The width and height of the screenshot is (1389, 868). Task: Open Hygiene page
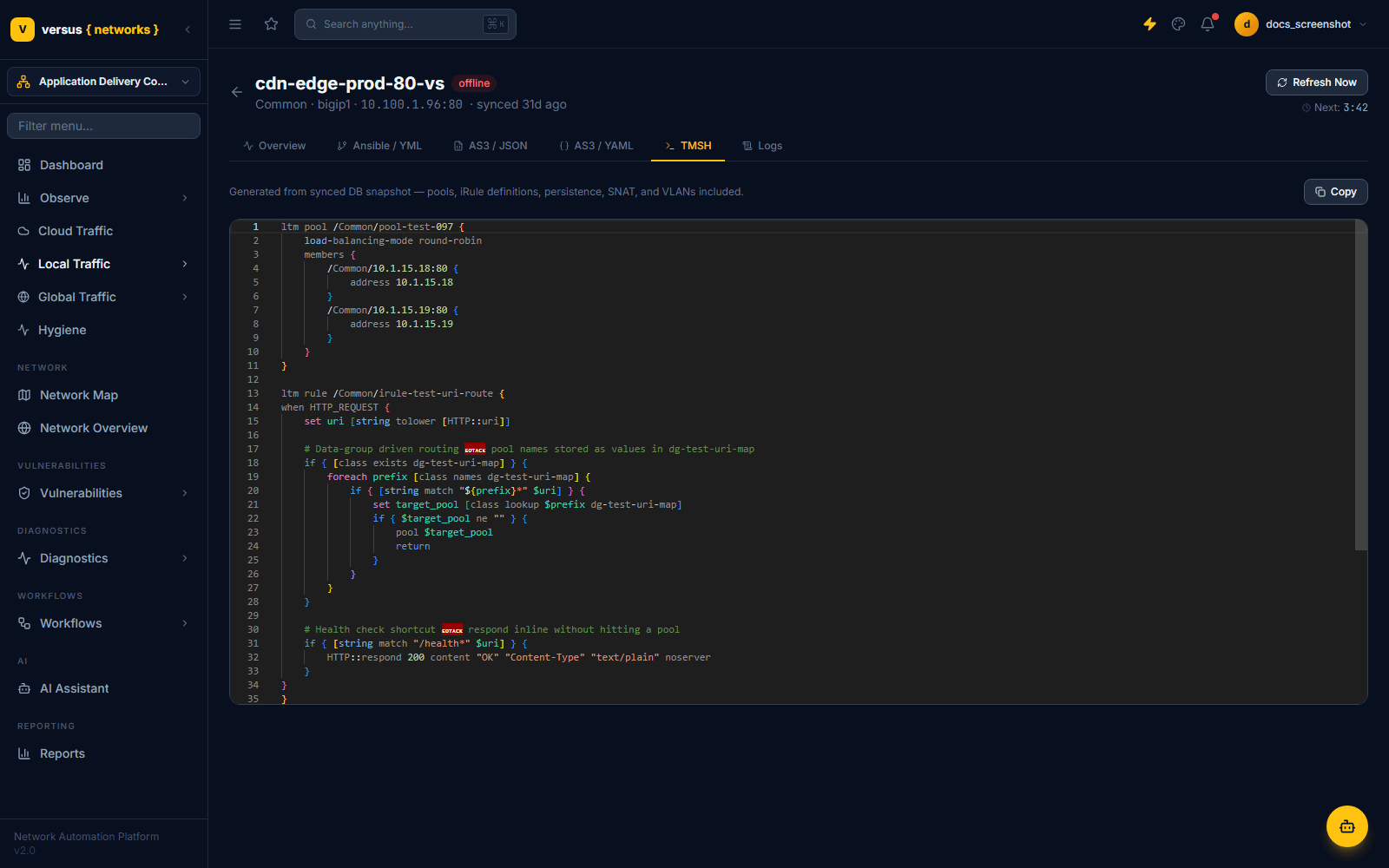pos(103,330)
